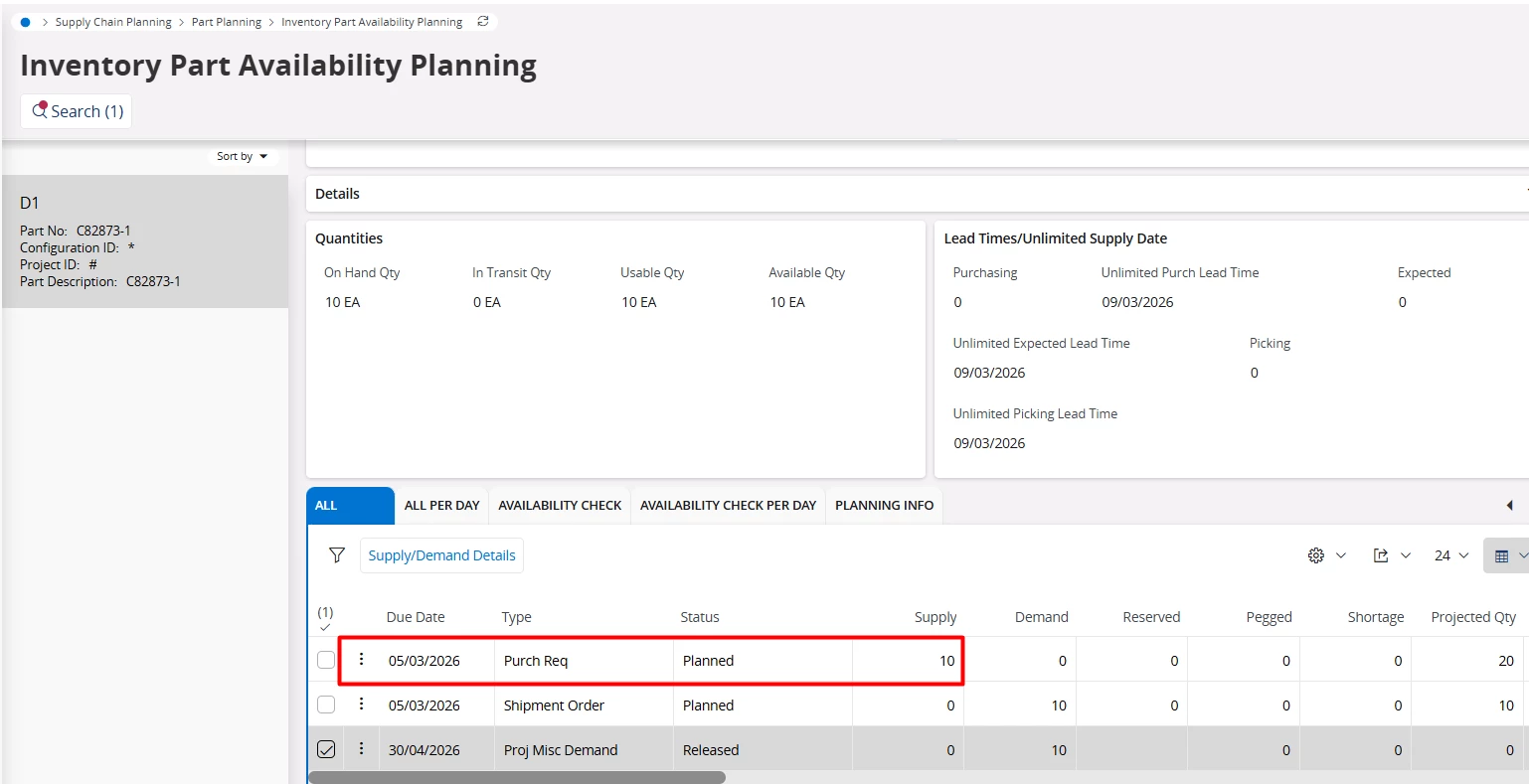1529x784 pixels.
Task: Click the left arrow to collapse the tab panel
Action: pyautogui.click(x=1509, y=506)
